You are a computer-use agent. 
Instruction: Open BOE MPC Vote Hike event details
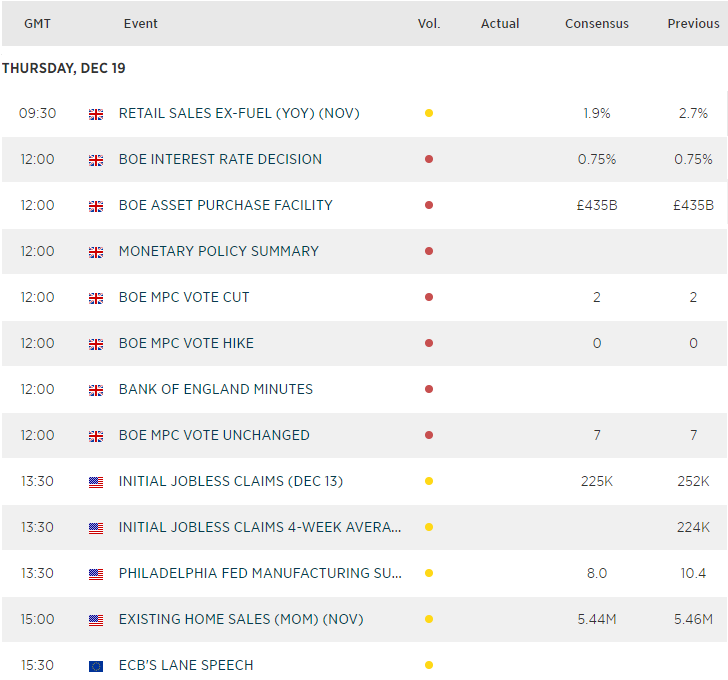tap(186, 343)
